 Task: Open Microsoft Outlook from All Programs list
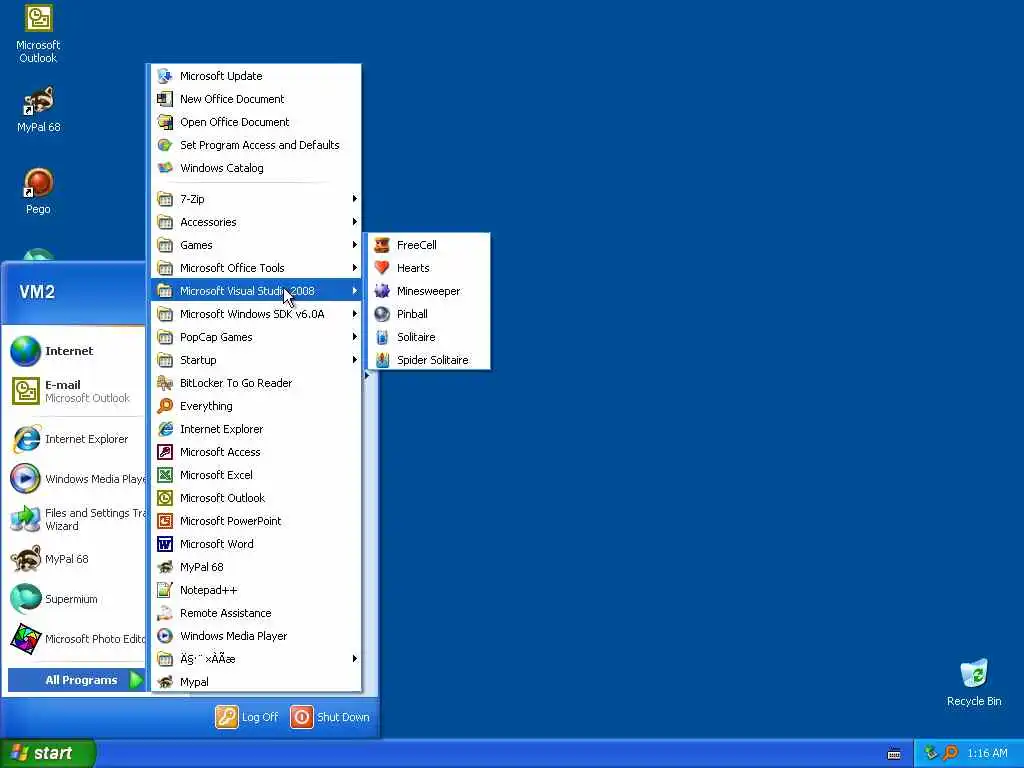click(x=256, y=498)
